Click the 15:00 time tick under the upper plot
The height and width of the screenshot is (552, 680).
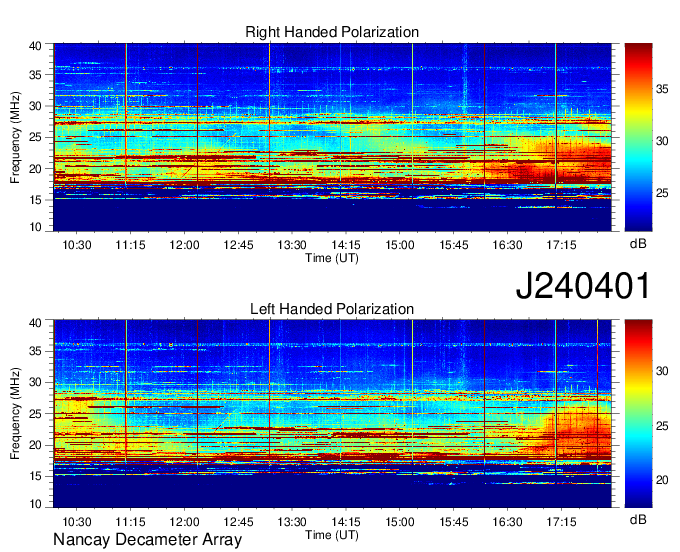tap(400, 245)
